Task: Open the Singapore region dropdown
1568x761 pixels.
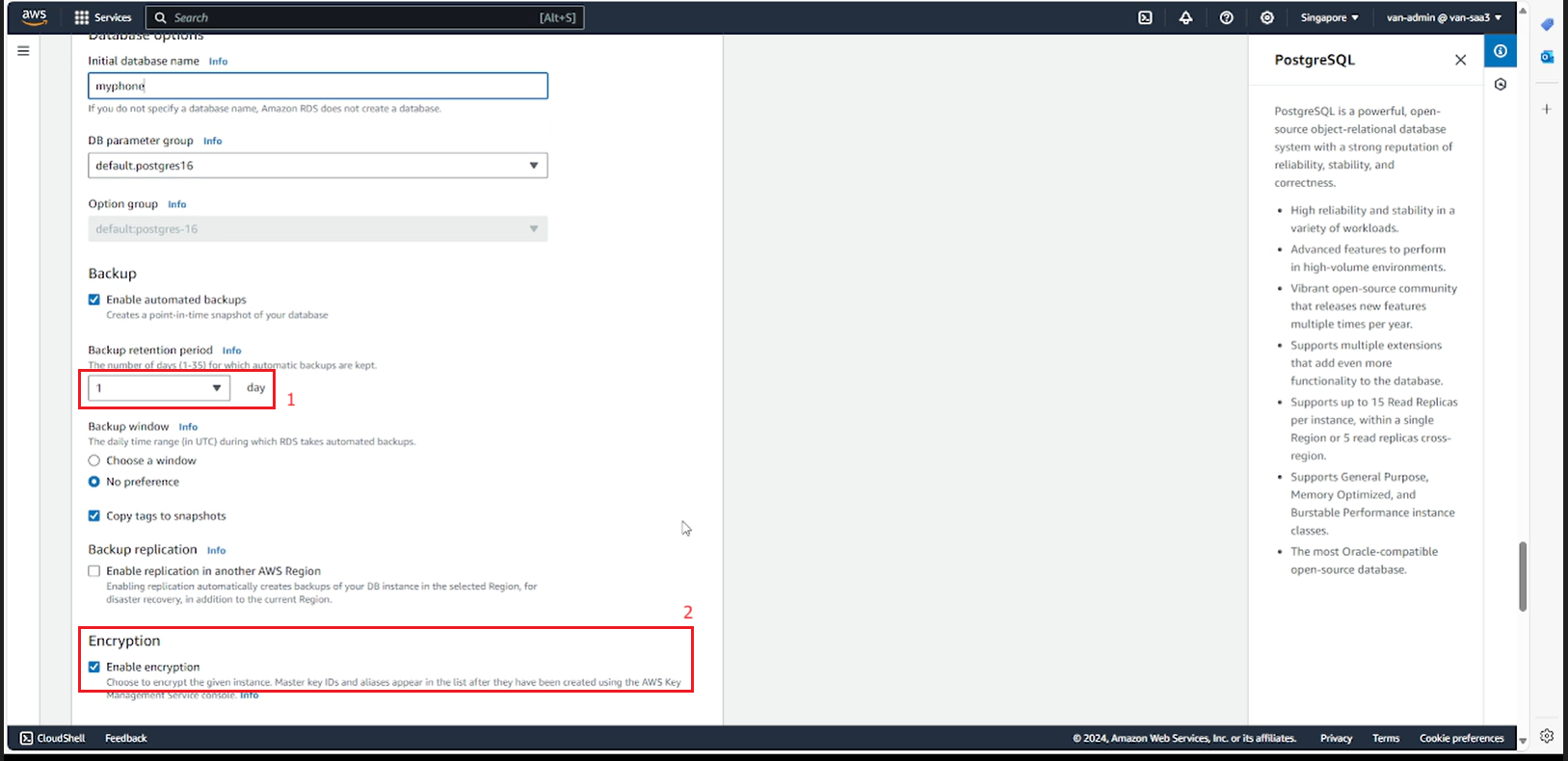Action: (1330, 17)
